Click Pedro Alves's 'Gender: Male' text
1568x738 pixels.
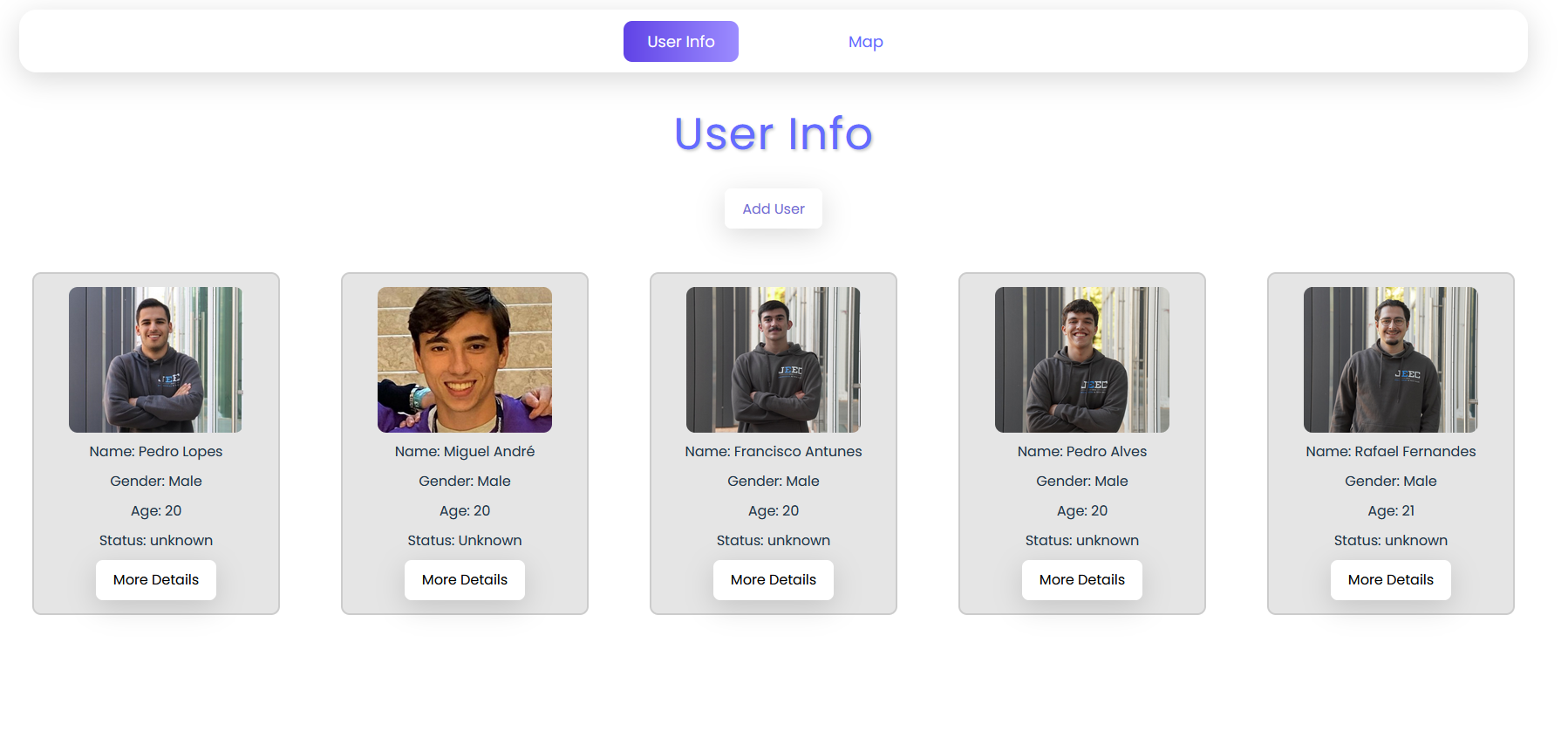tap(1081, 482)
